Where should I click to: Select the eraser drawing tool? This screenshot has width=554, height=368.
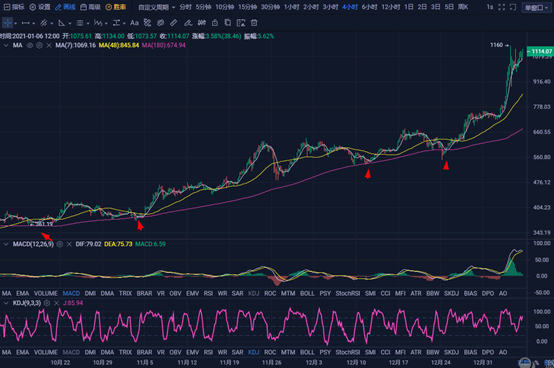pyautogui.click(x=188, y=23)
